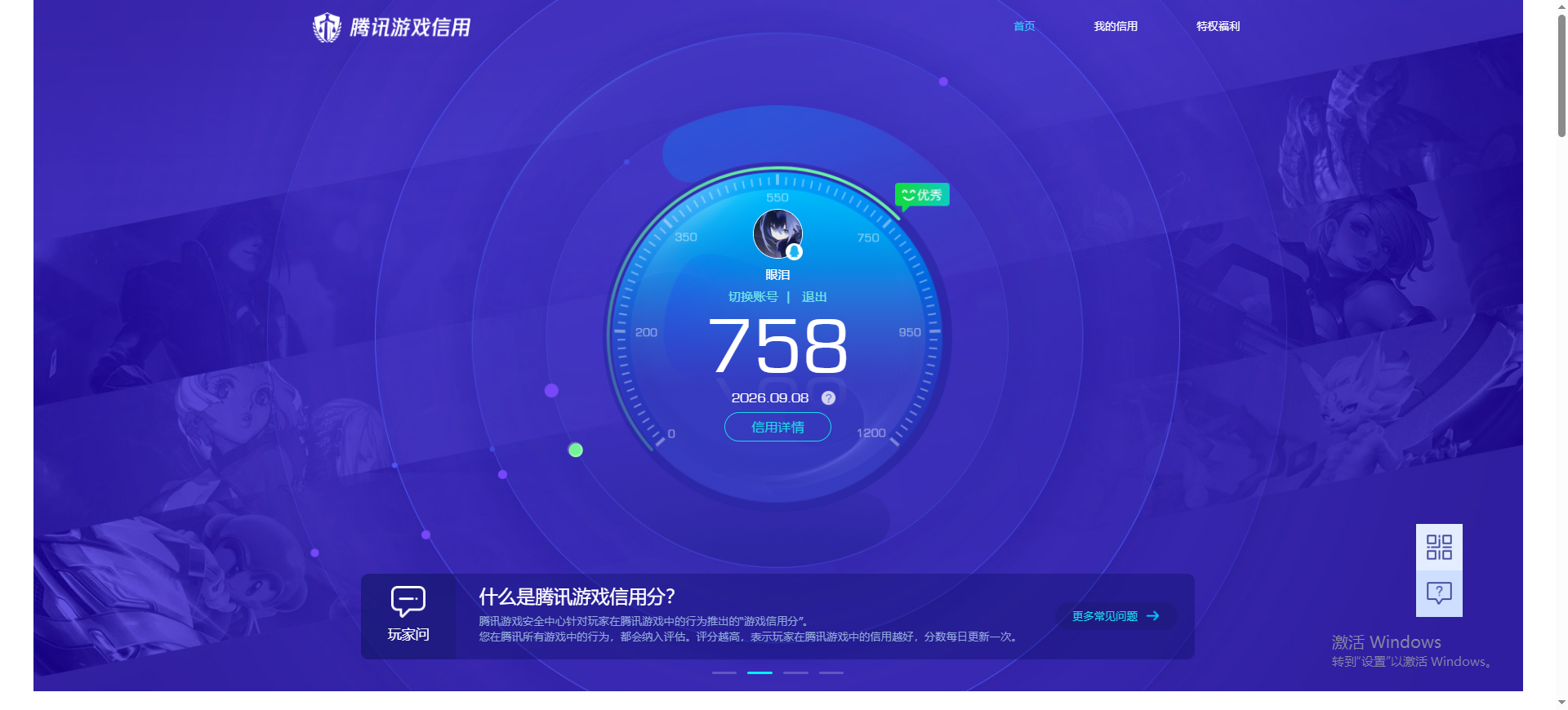Click the 玩家问 speech bubble icon
The height and width of the screenshot is (710, 1568).
[408, 601]
